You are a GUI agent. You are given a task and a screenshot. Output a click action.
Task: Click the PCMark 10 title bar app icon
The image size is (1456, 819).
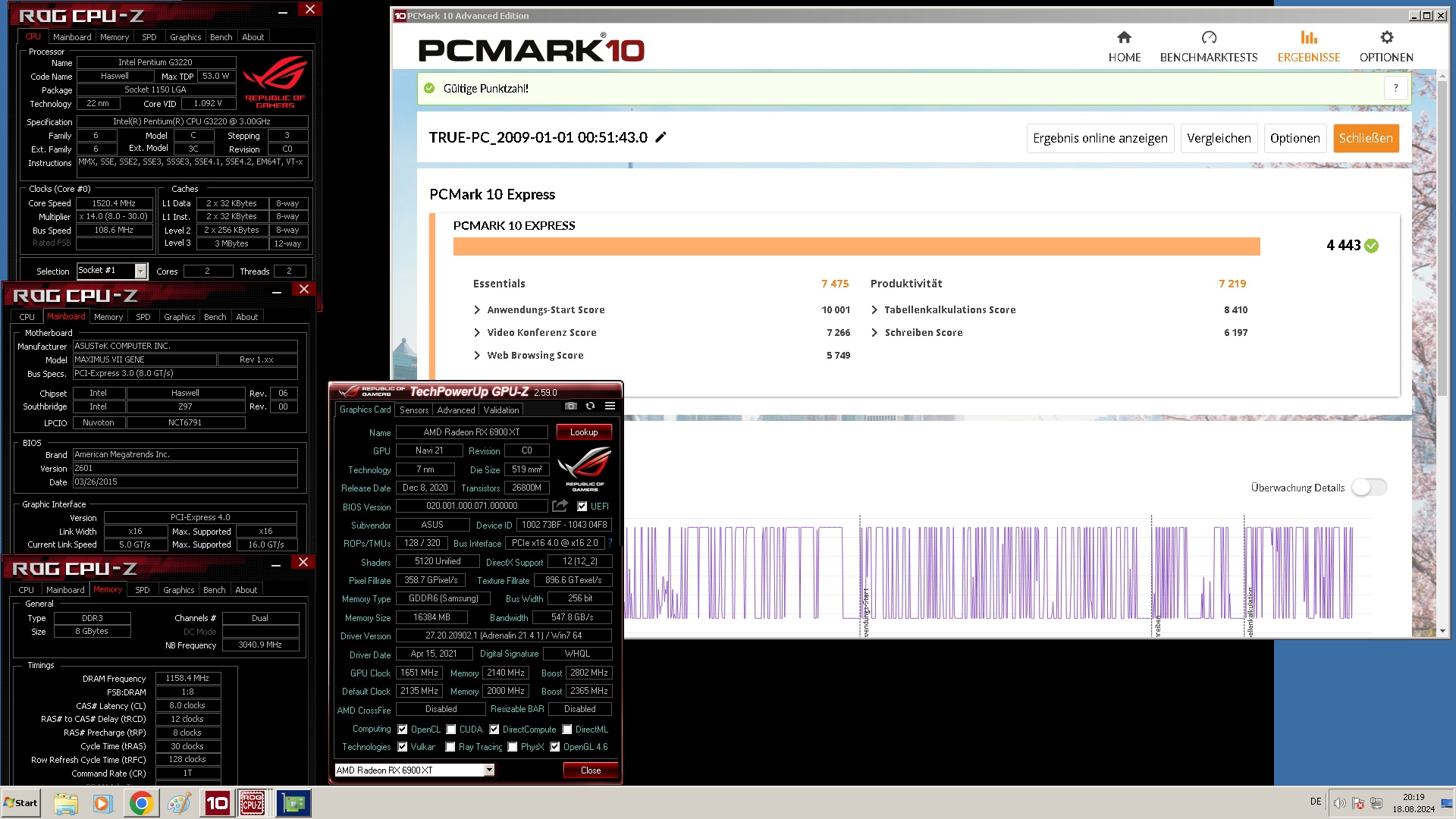(400, 16)
